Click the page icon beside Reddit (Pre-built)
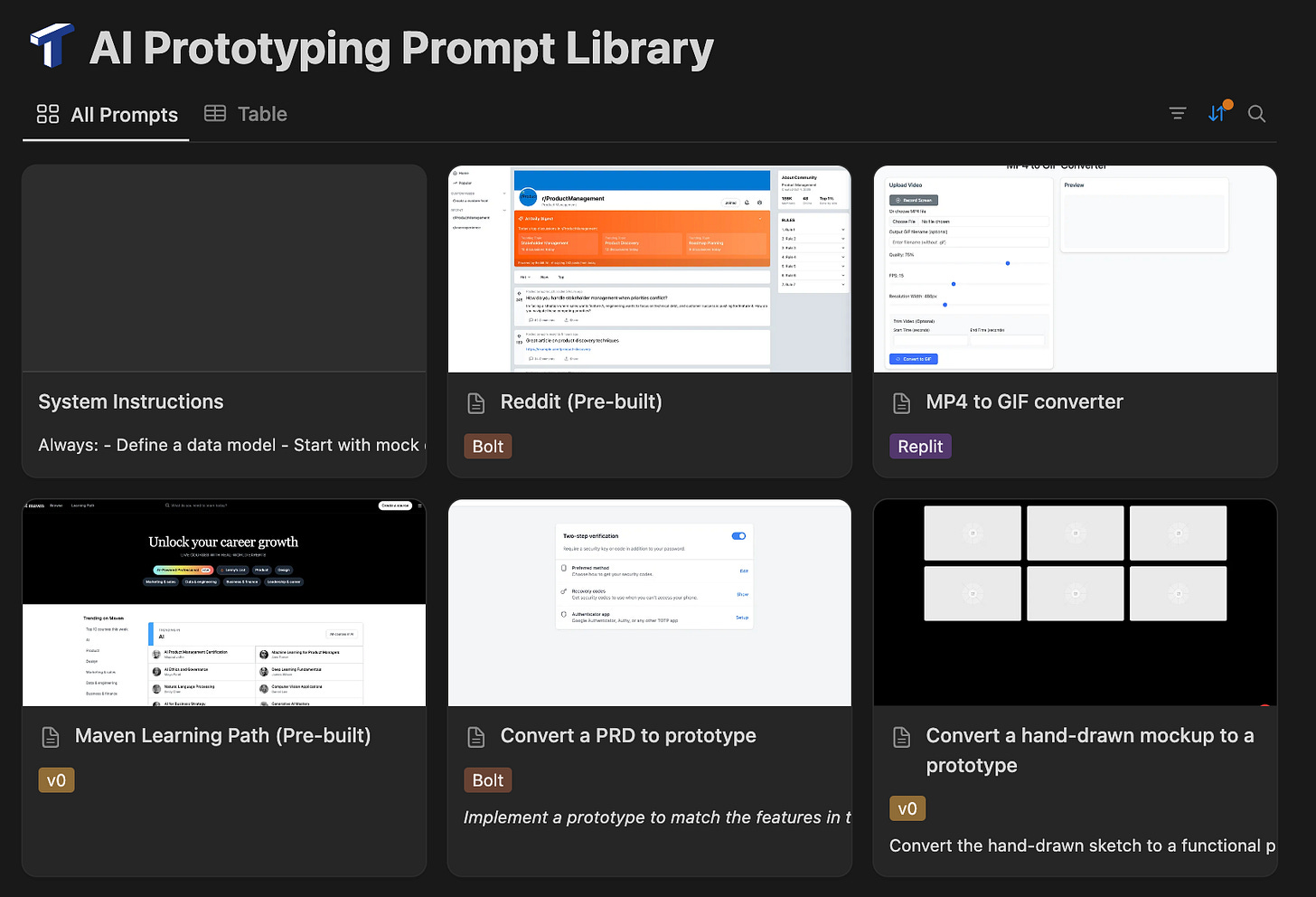 tap(476, 403)
